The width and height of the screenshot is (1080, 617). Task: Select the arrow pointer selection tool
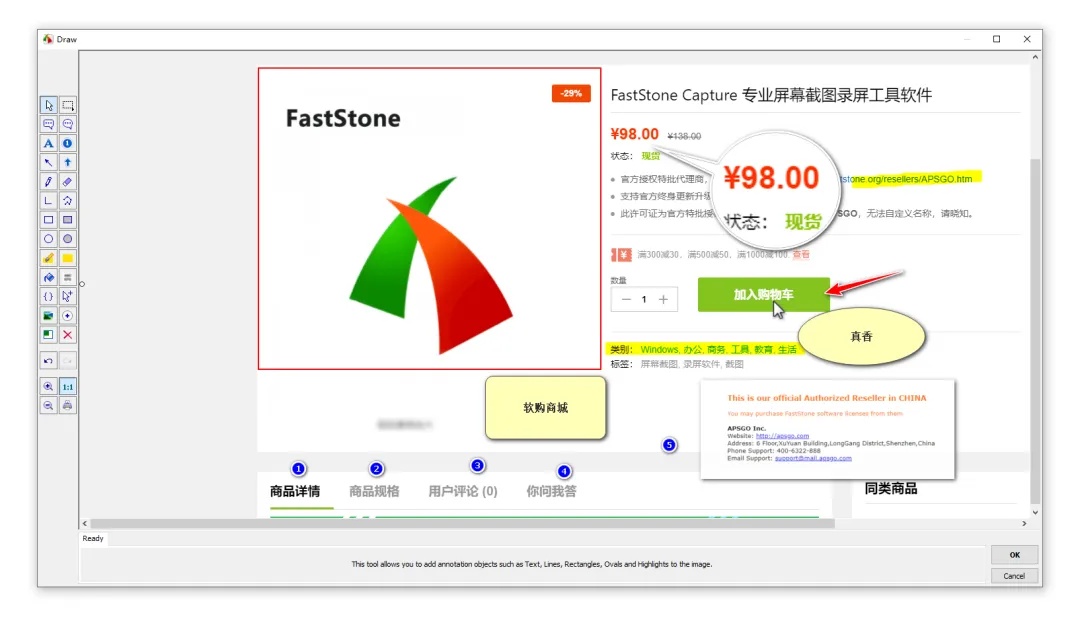click(x=48, y=105)
